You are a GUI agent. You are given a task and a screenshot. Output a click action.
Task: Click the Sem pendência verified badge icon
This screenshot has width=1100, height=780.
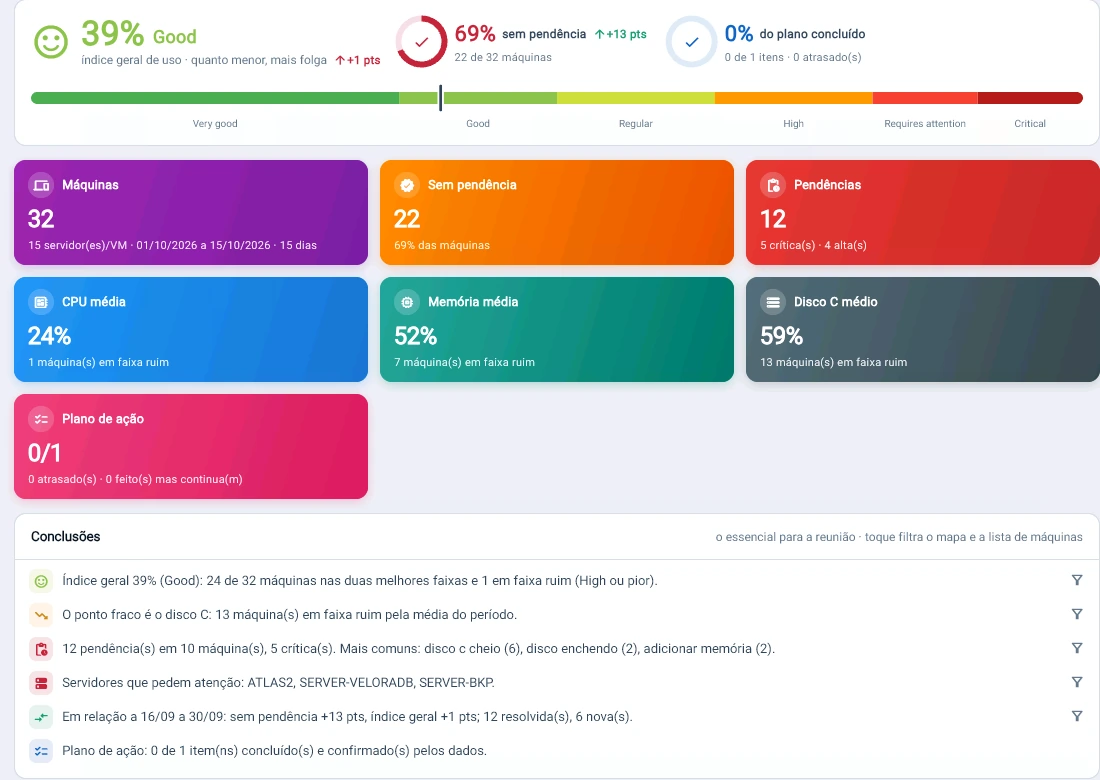coord(407,185)
